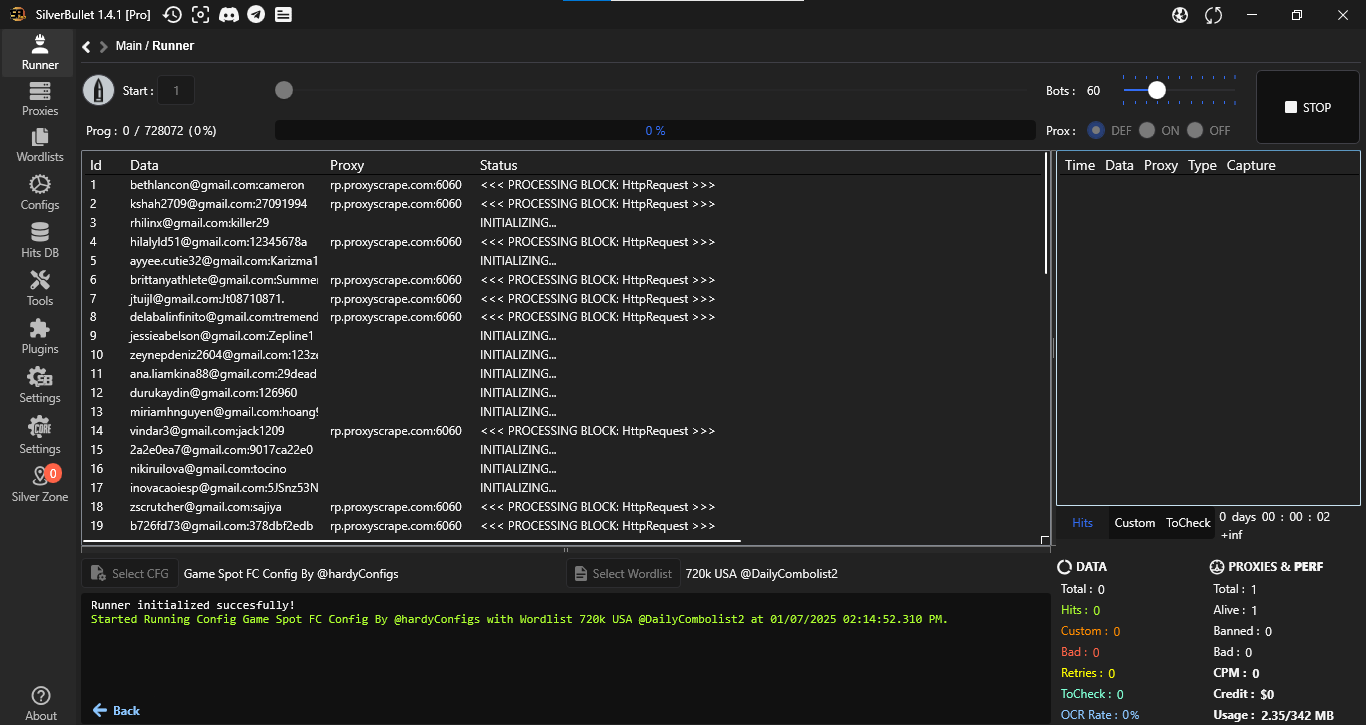Viewport: 1366px width, 725px height.
Task: Click the Time column header in hits panel
Action: (1080, 165)
